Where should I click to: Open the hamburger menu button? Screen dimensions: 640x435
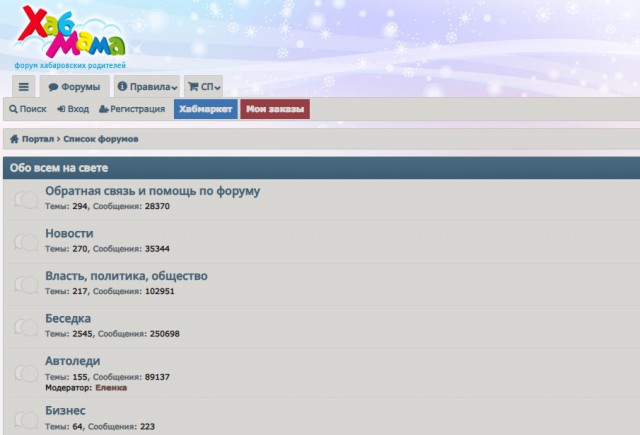pos(24,87)
